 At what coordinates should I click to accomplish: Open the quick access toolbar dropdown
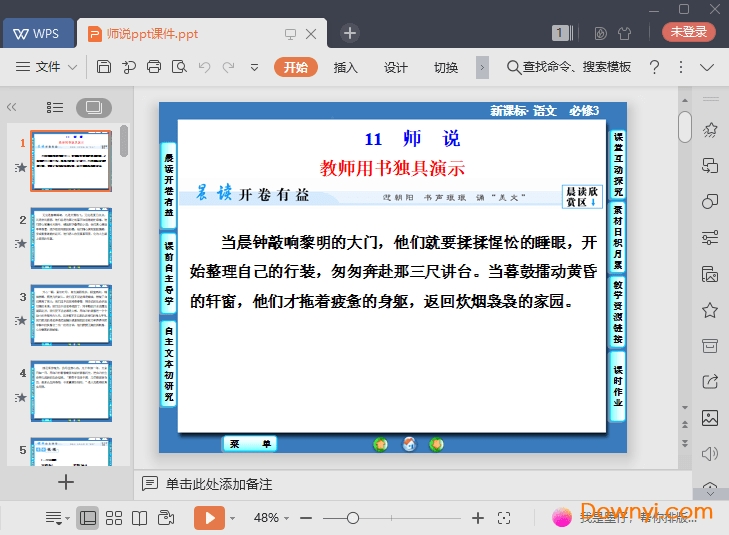[x=254, y=67]
